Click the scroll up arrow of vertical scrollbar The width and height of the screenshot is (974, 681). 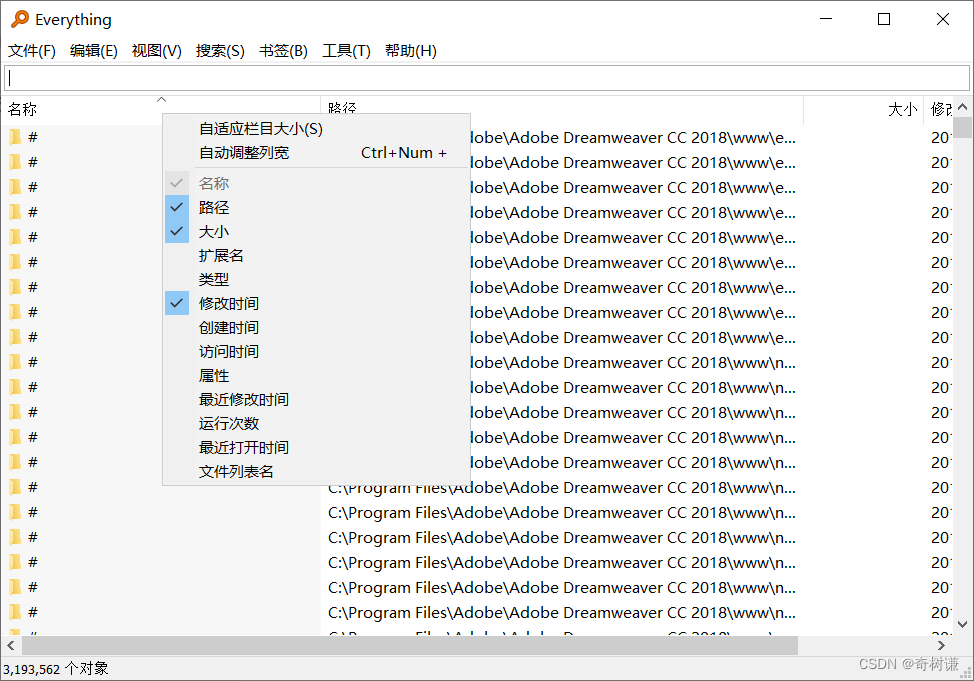pyautogui.click(x=963, y=107)
